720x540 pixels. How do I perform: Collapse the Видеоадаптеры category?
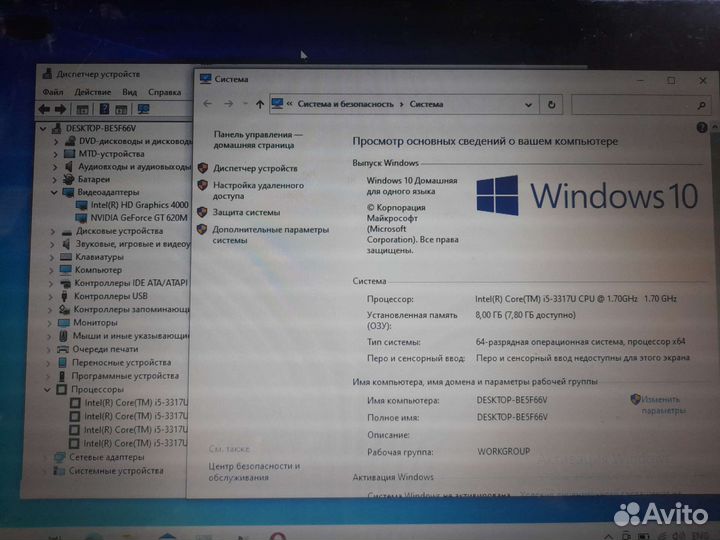tap(54, 192)
